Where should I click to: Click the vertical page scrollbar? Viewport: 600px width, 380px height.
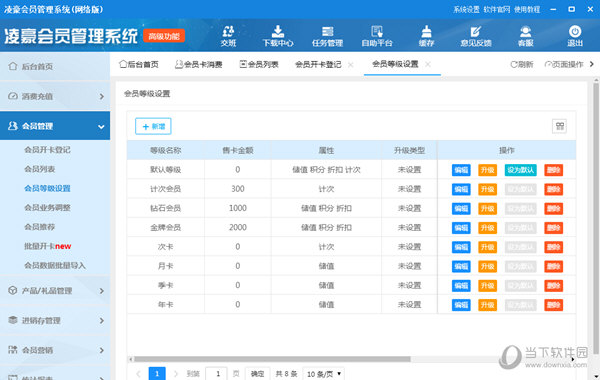click(596, 218)
